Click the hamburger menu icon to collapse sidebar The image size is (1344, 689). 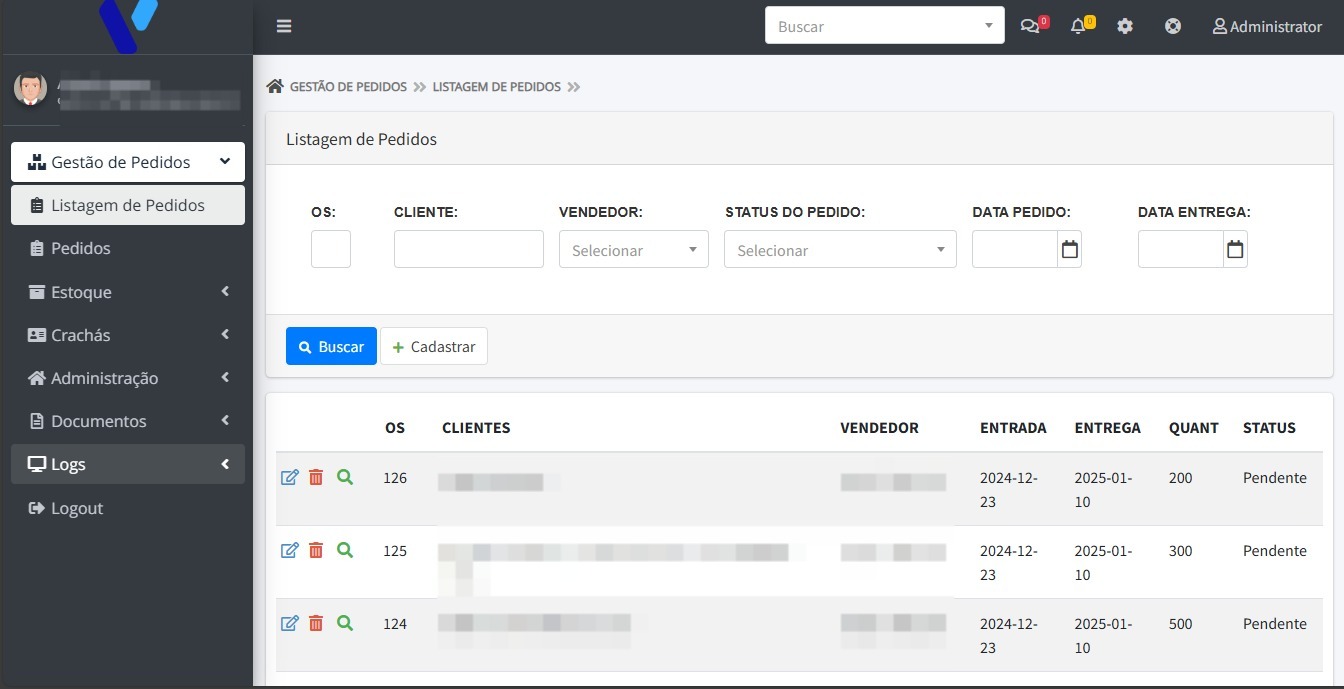(284, 27)
